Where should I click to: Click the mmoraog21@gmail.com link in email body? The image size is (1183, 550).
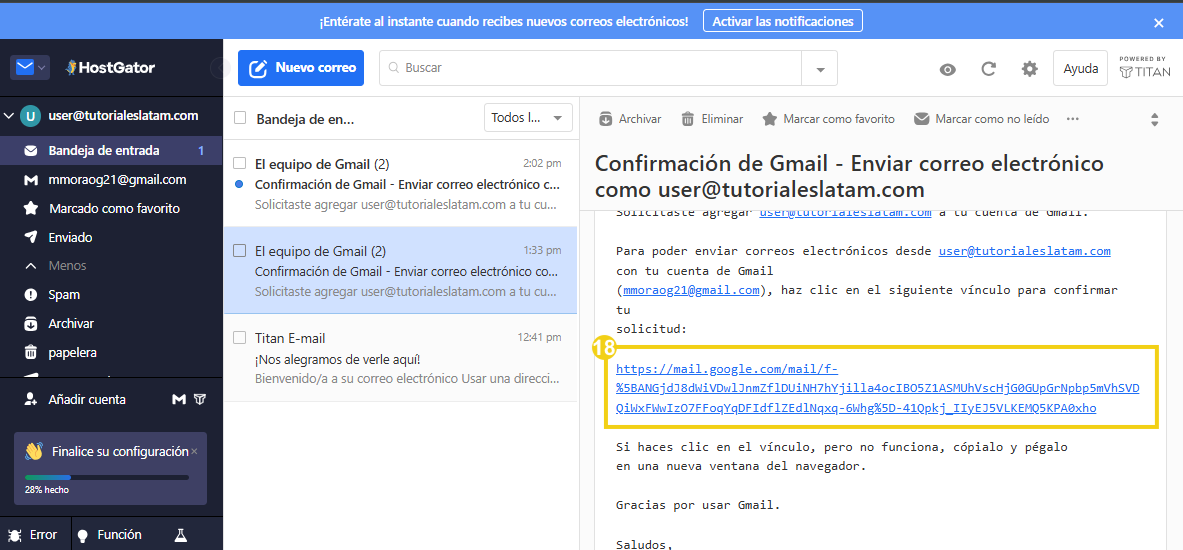coord(691,290)
